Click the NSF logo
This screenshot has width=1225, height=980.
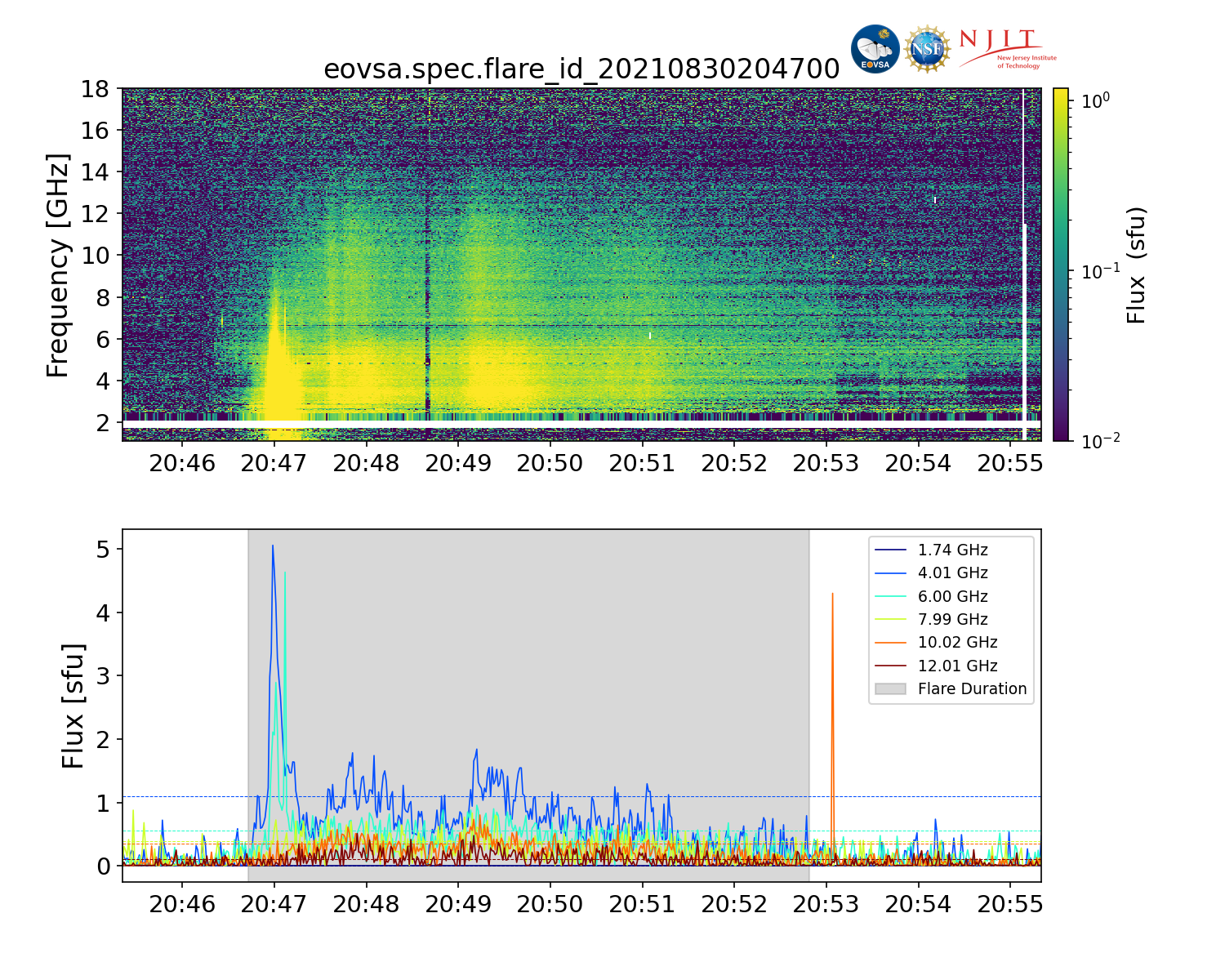tap(928, 49)
